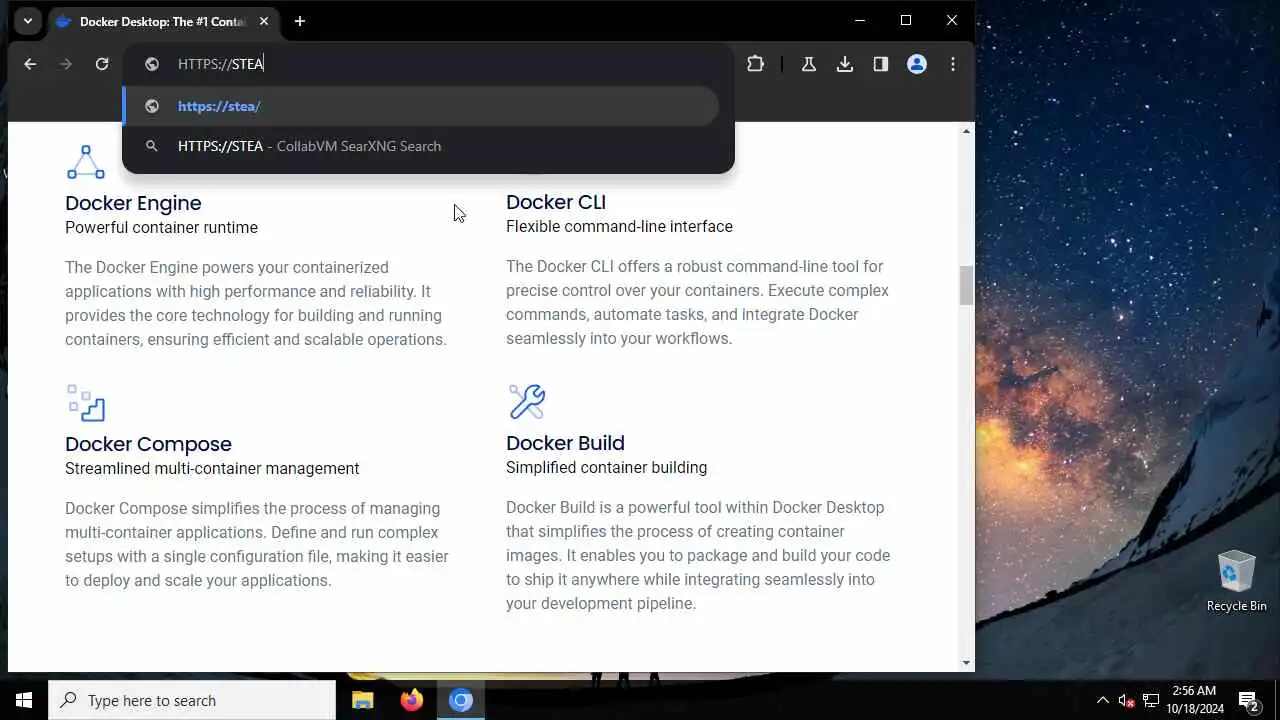Select the https://stea/ autocomplete suggestion
This screenshot has height=720, width=1280.
(x=421, y=106)
